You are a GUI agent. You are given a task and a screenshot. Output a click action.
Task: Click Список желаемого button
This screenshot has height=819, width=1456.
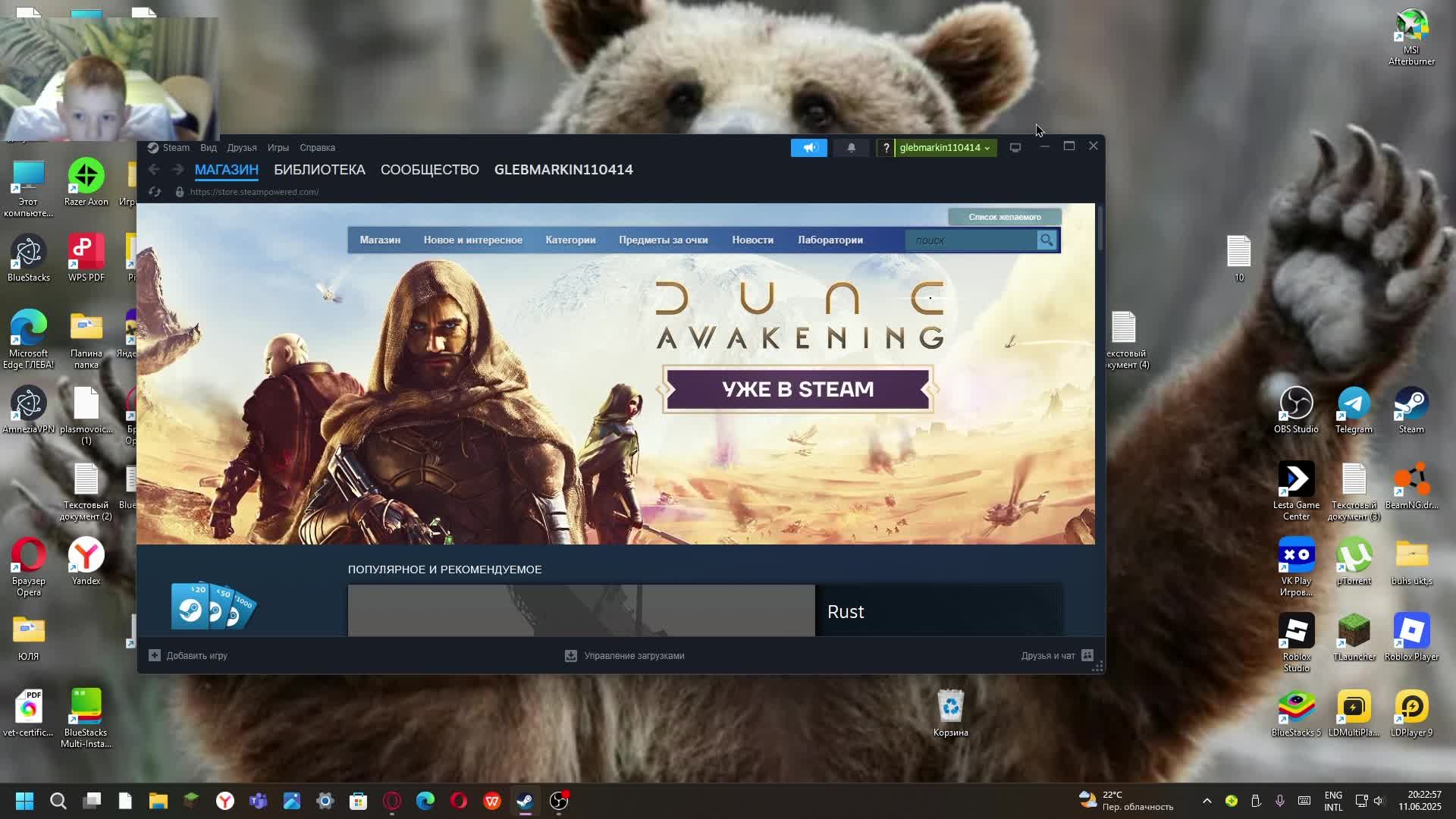click(x=1004, y=217)
